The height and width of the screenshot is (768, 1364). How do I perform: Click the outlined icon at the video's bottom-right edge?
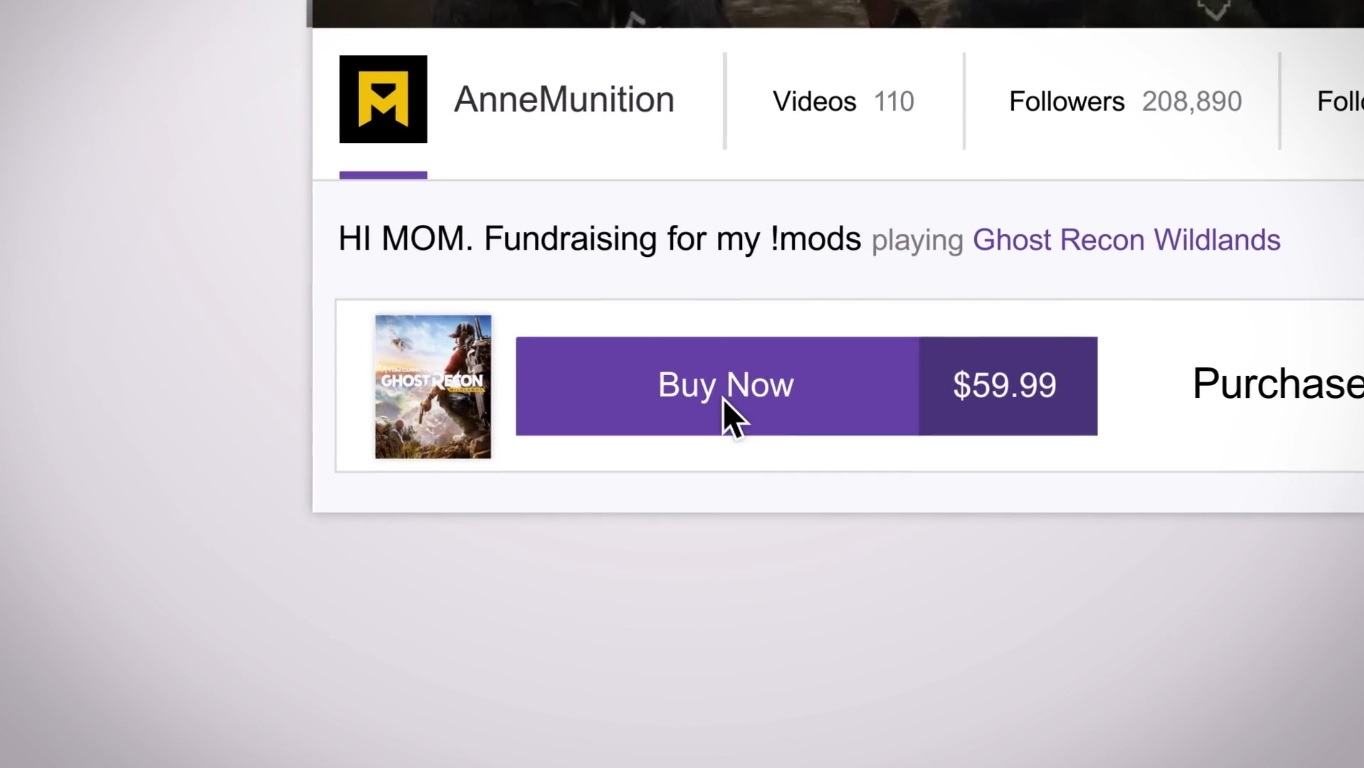pos(1213,10)
